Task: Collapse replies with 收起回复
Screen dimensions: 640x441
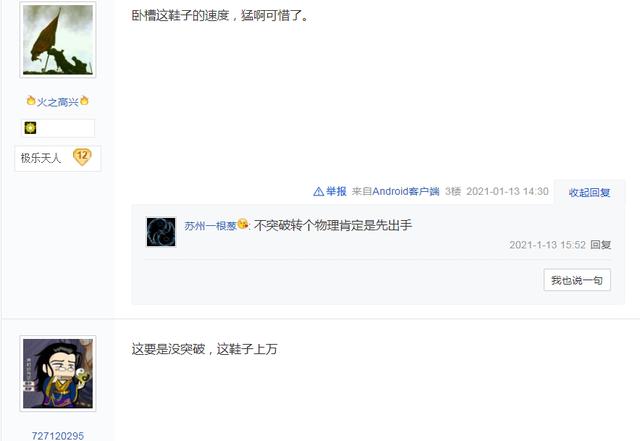Action: coord(589,192)
